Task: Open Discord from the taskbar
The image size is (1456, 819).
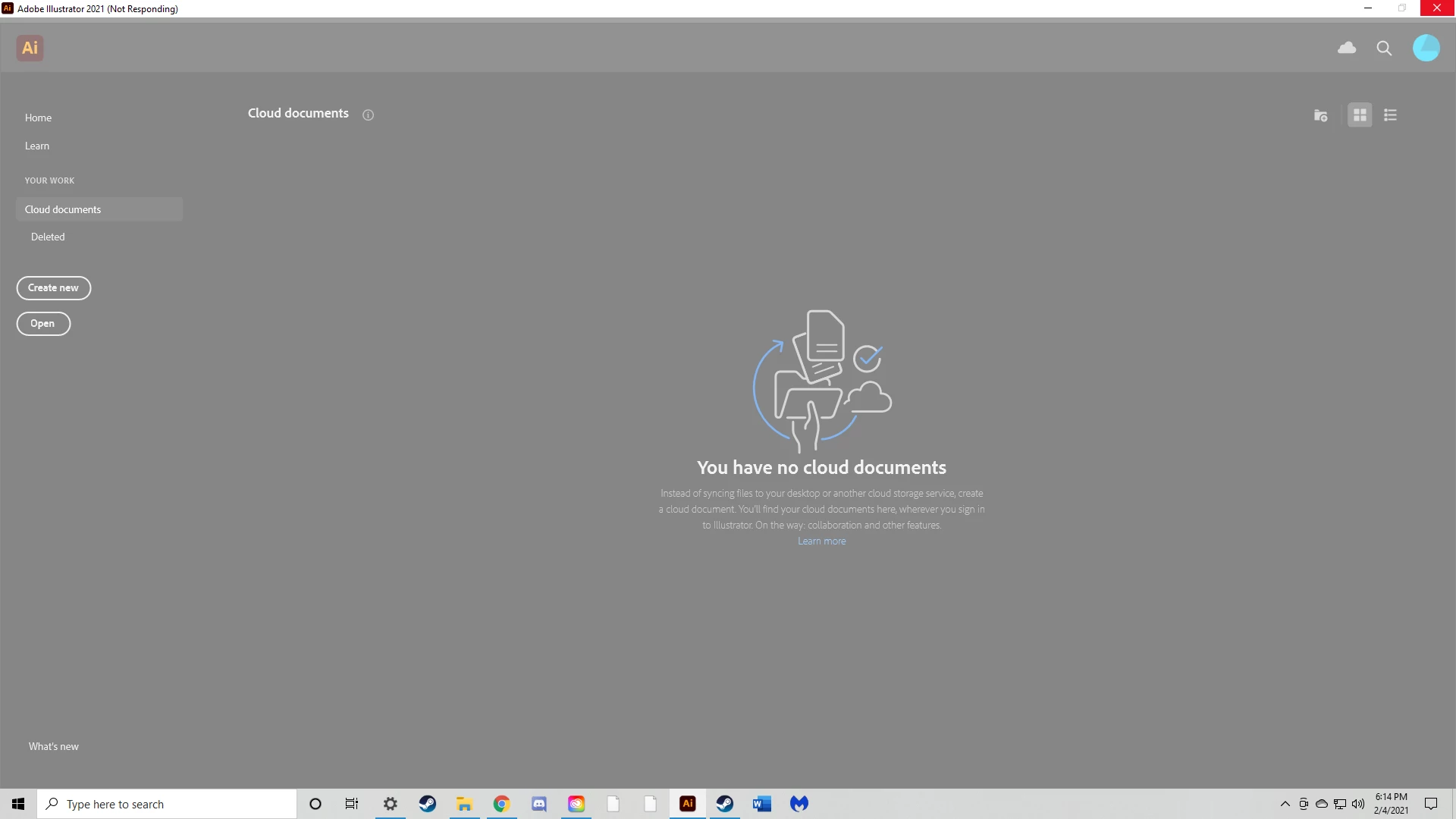Action: [539, 804]
